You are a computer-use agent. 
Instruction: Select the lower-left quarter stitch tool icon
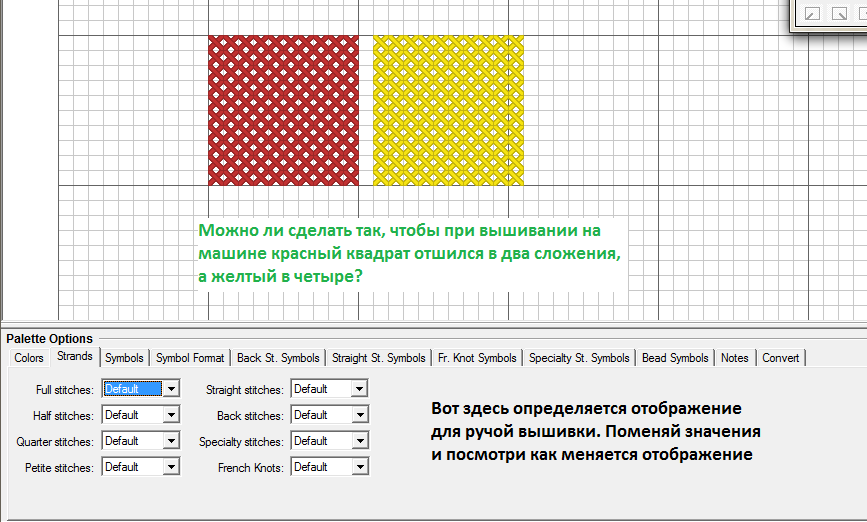tap(812, 13)
